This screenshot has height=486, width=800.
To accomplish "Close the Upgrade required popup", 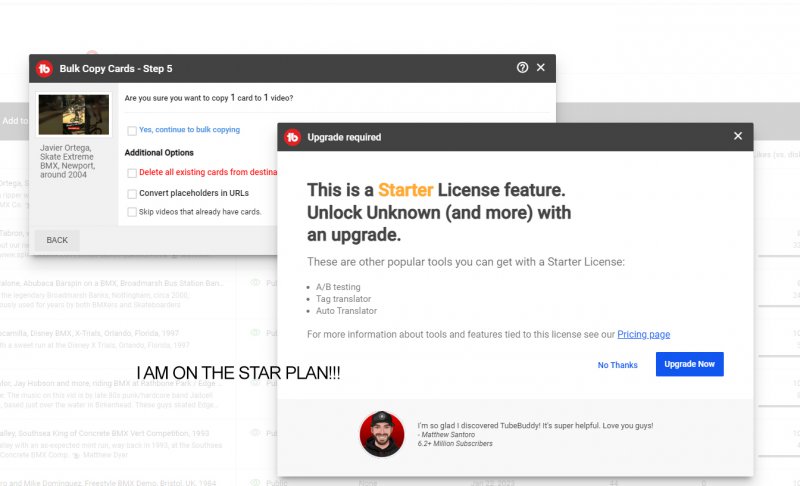I will coord(738,136).
